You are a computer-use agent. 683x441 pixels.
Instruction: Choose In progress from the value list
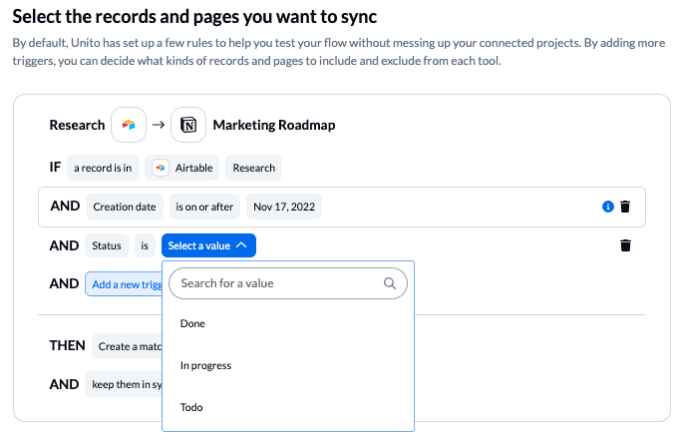pos(205,366)
